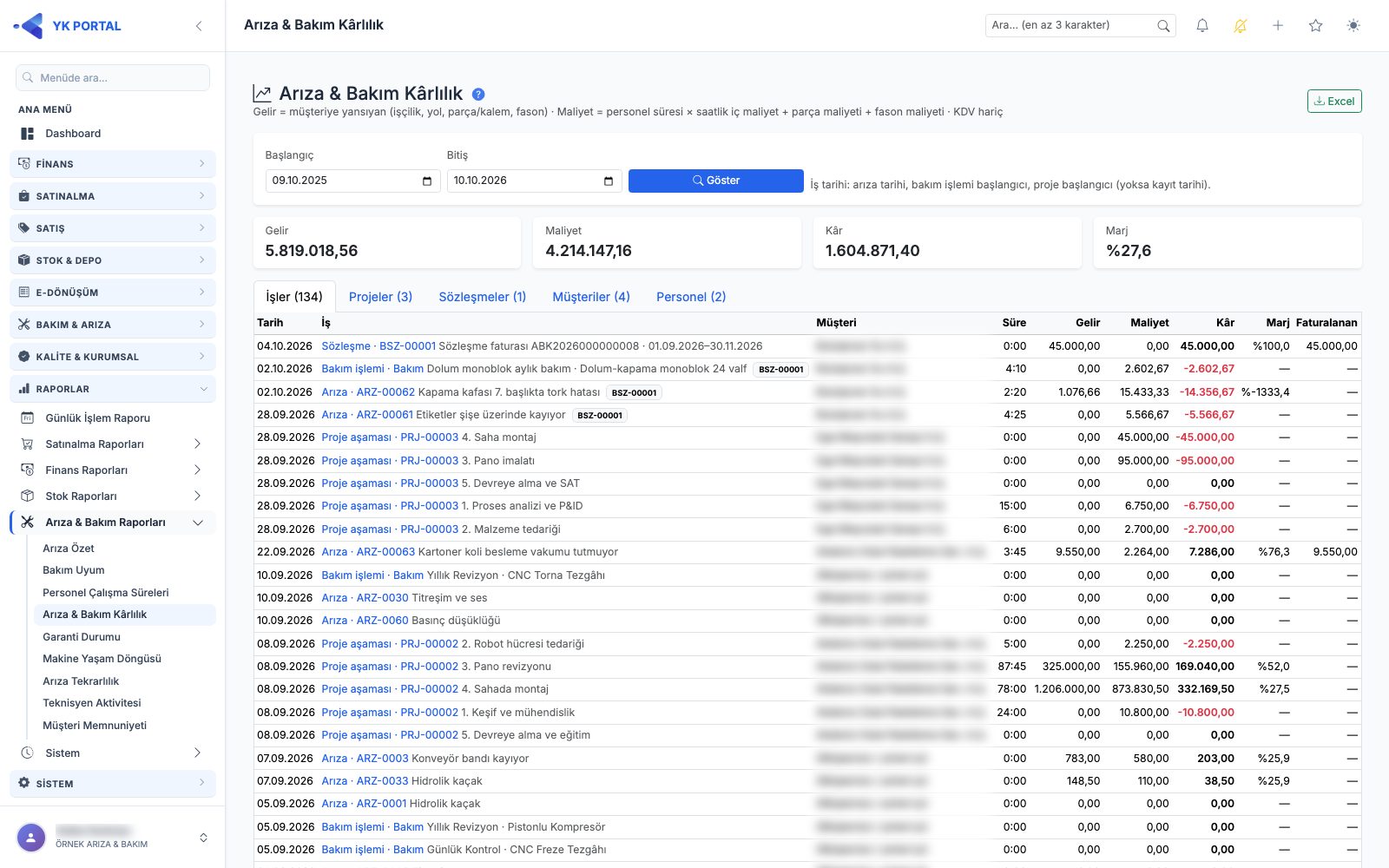The image size is (1389, 868).
Task: Open the user account switcher chevrons
Action: click(x=203, y=838)
